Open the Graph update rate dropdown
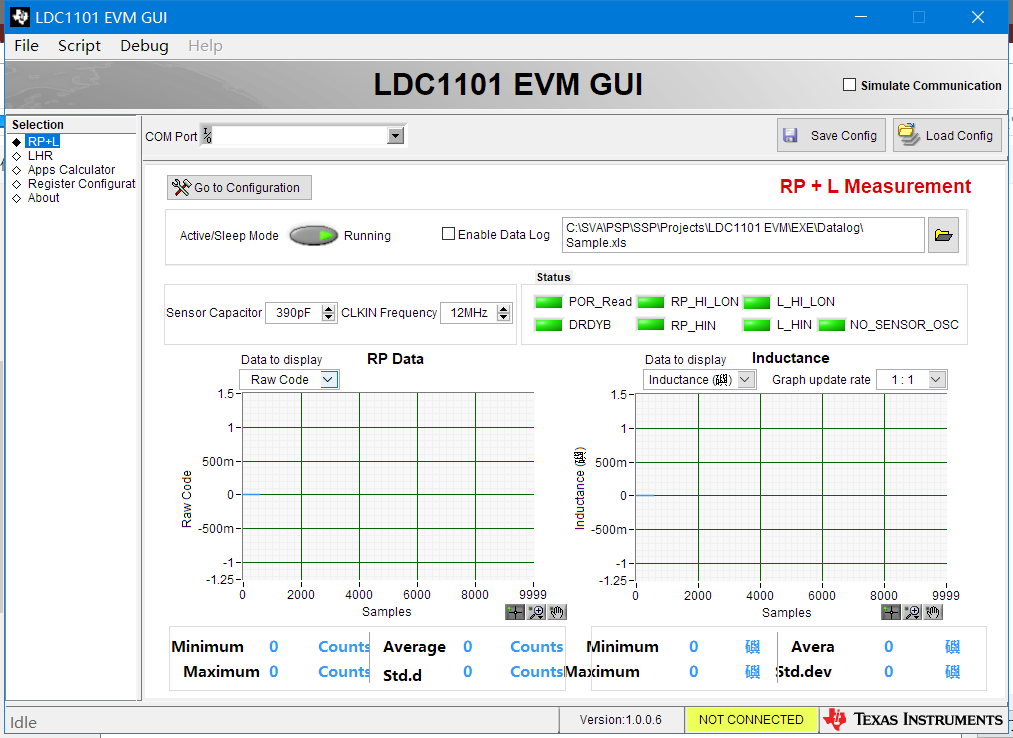 click(936, 379)
